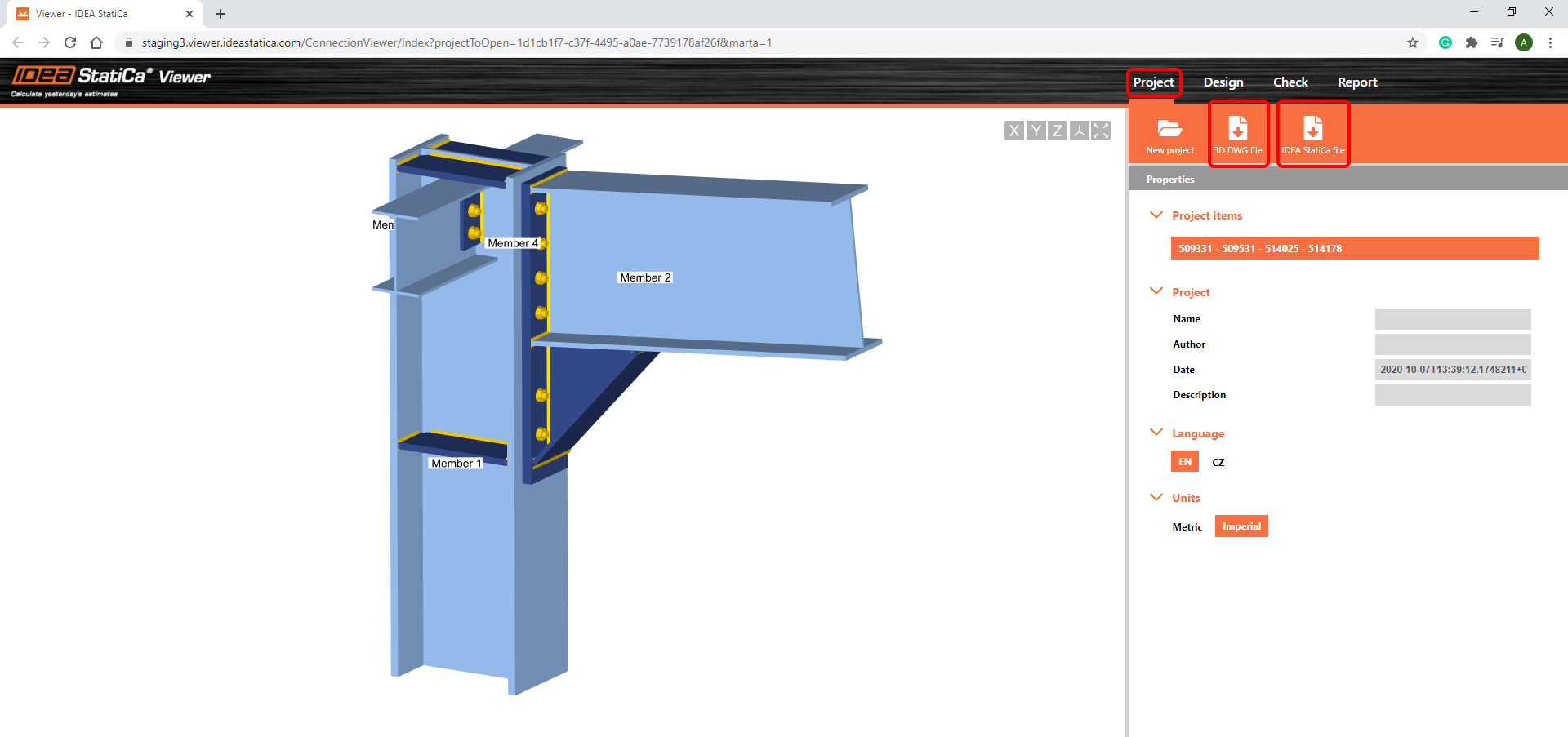This screenshot has height=737, width=1568.
Task: Set view along Z axis
Action: (1058, 131)
